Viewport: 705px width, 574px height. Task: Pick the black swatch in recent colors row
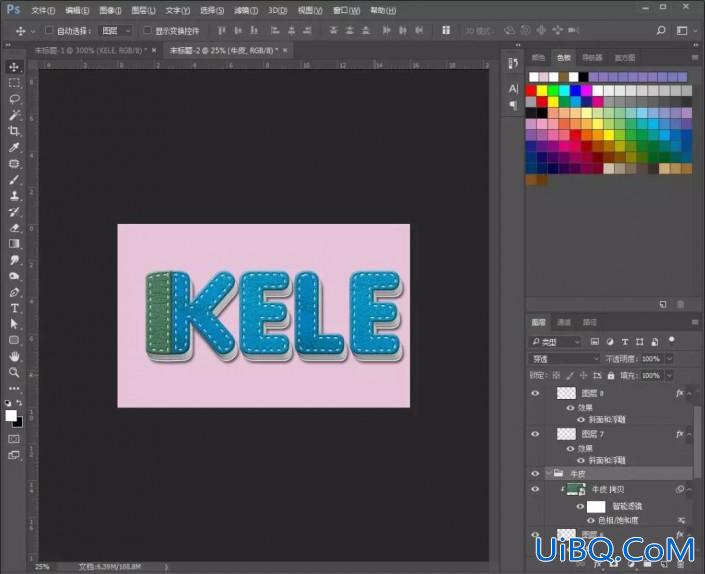pyautogui.click(x=584, y=77)
